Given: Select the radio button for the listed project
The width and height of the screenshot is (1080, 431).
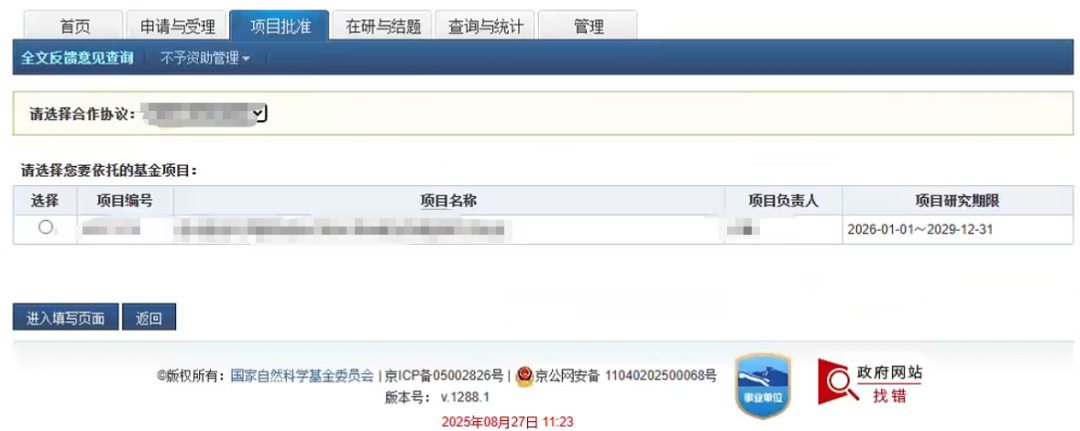Looking at the screenshot, I should (45, 227).
